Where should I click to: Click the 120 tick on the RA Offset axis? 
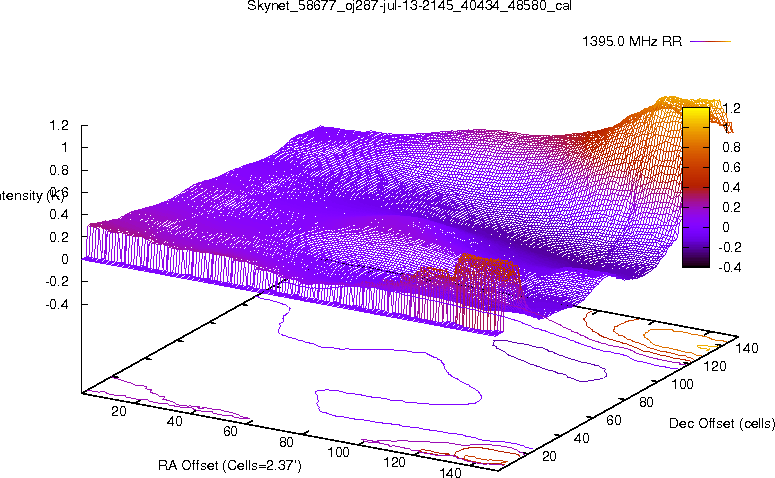click(x=394, y=463)
